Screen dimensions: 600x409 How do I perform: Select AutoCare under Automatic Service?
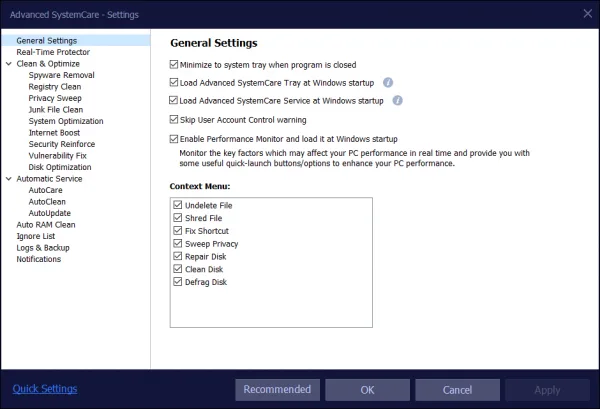click(46, 190)
